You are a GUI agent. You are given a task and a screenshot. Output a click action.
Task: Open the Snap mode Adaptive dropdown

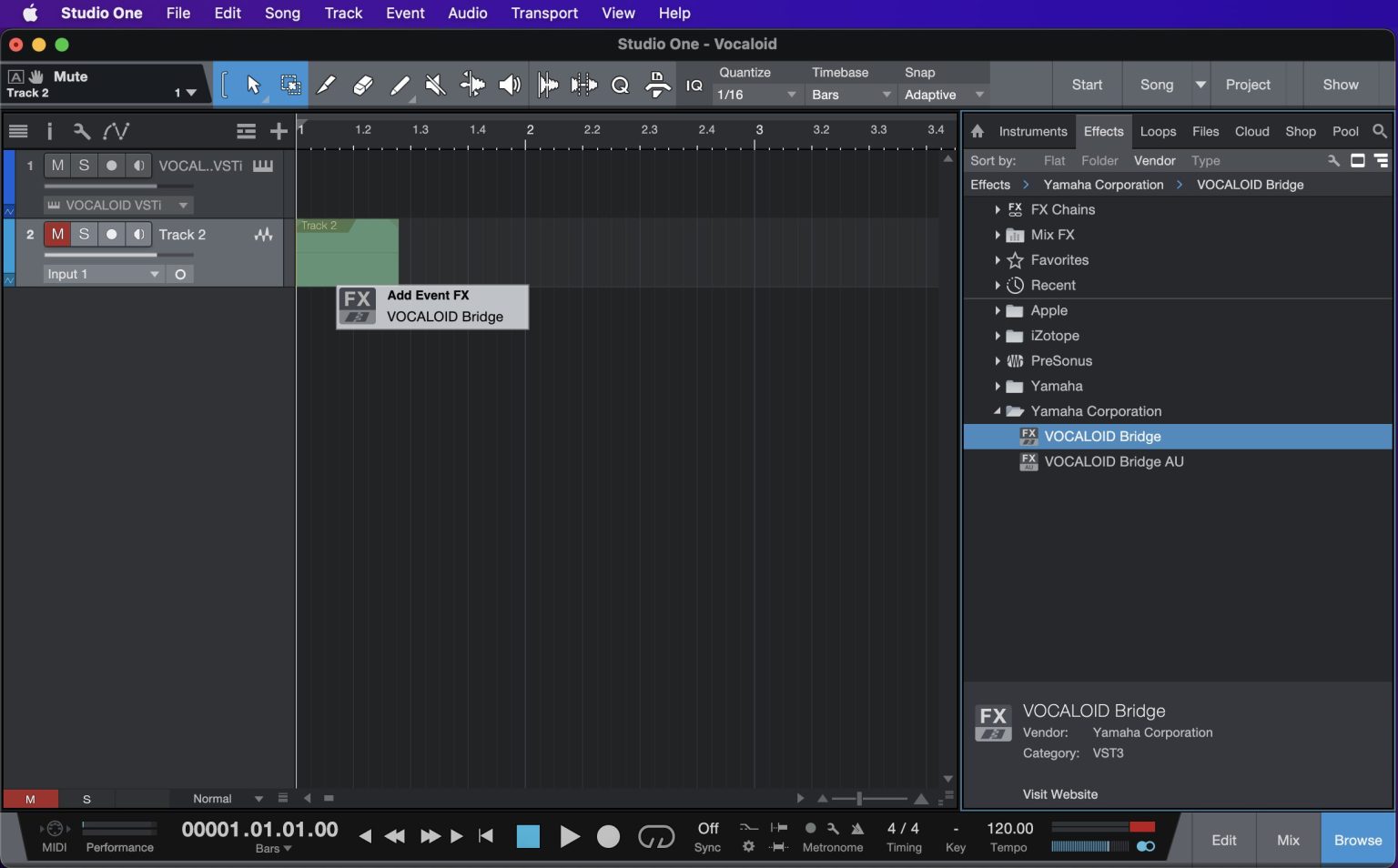pyautogui.click(x=942, y=95)
